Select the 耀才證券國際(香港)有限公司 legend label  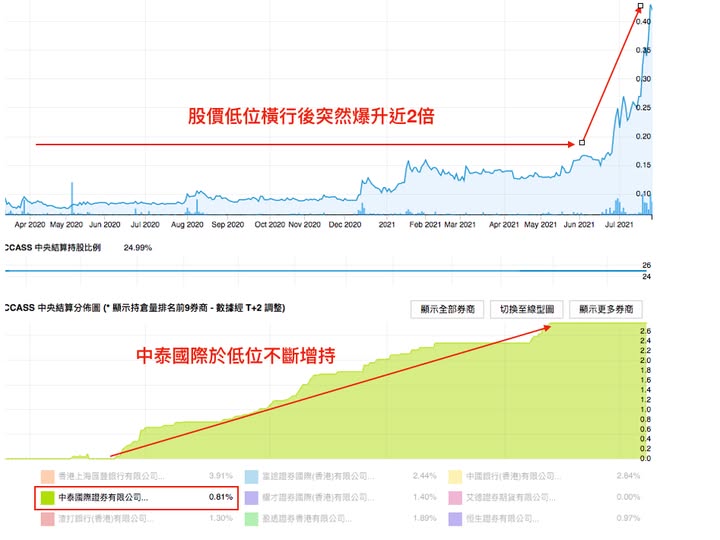pos(318,497)
